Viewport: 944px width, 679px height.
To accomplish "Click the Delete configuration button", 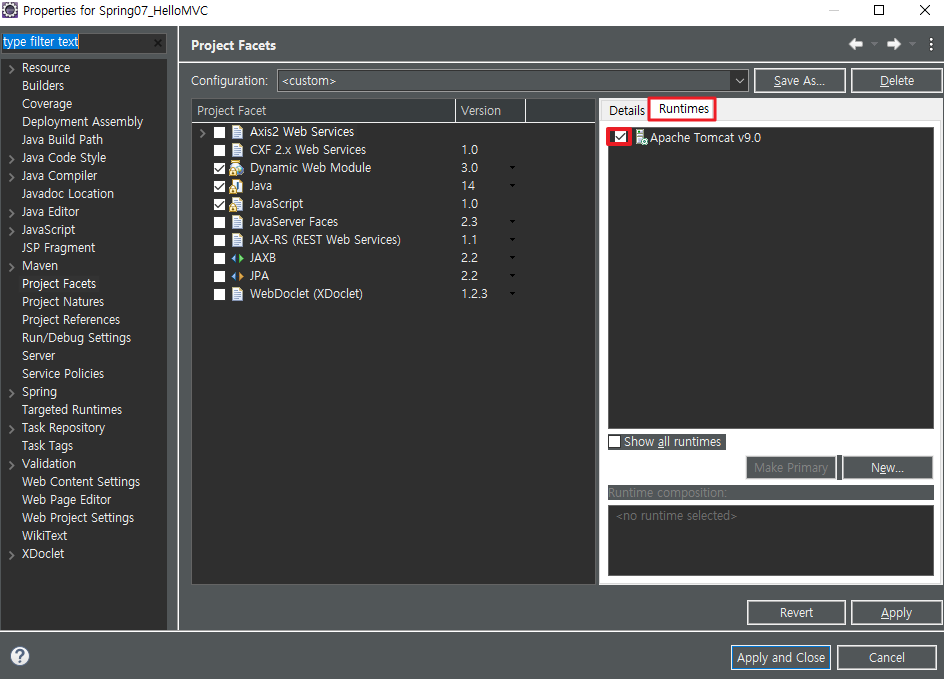I will [896, 81].
